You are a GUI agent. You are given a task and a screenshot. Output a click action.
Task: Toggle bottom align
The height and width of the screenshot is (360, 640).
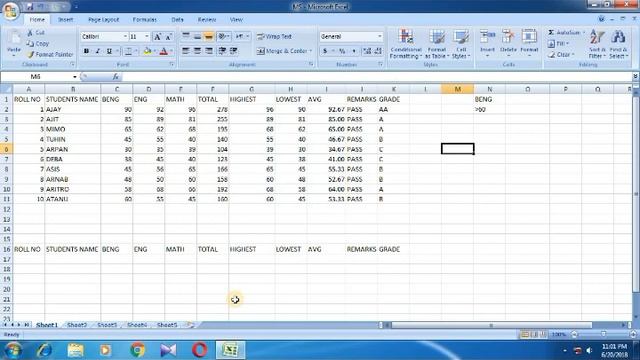pyautogui.click(x=209, y=37)
